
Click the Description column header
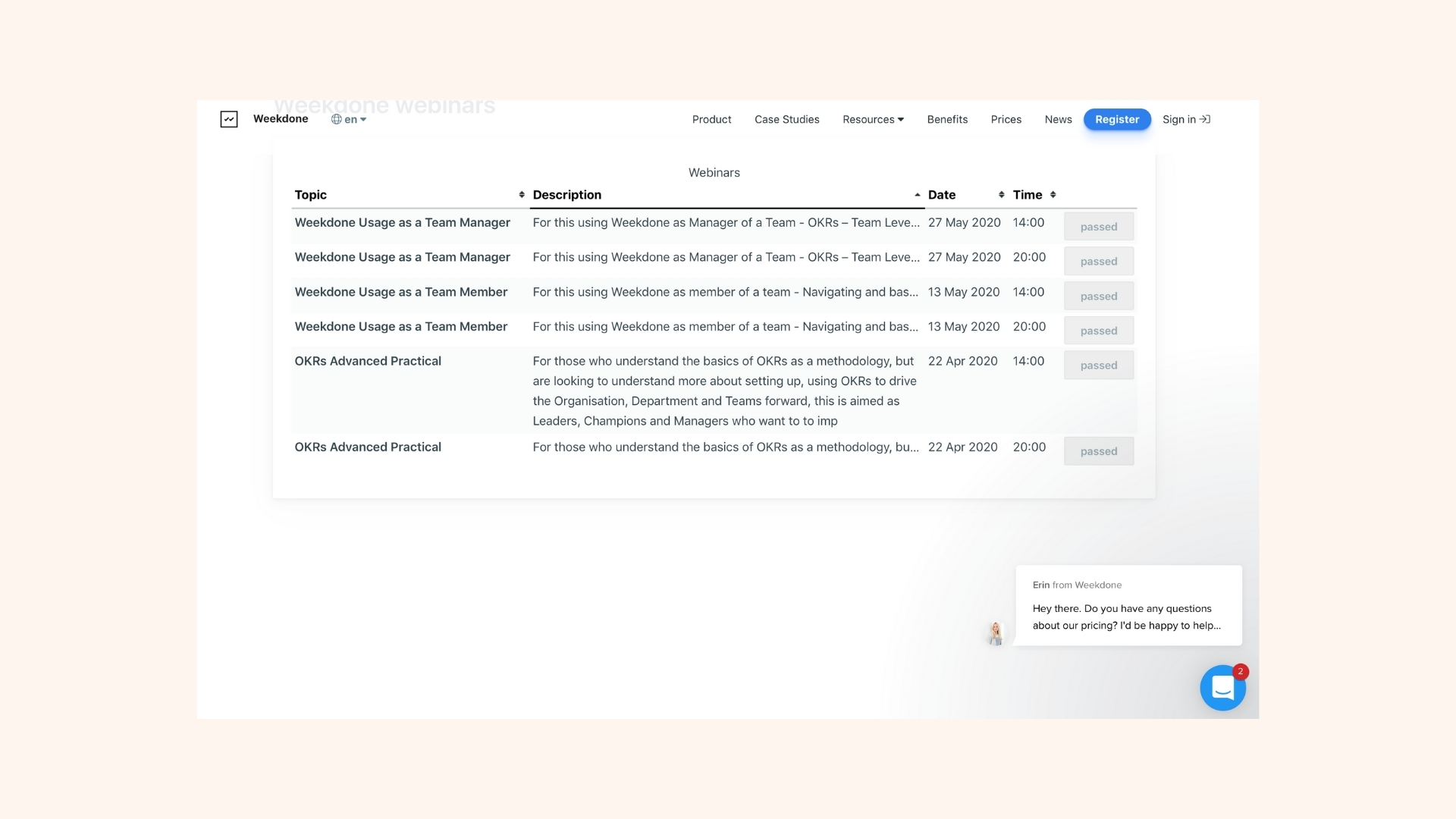coord(566,195)
